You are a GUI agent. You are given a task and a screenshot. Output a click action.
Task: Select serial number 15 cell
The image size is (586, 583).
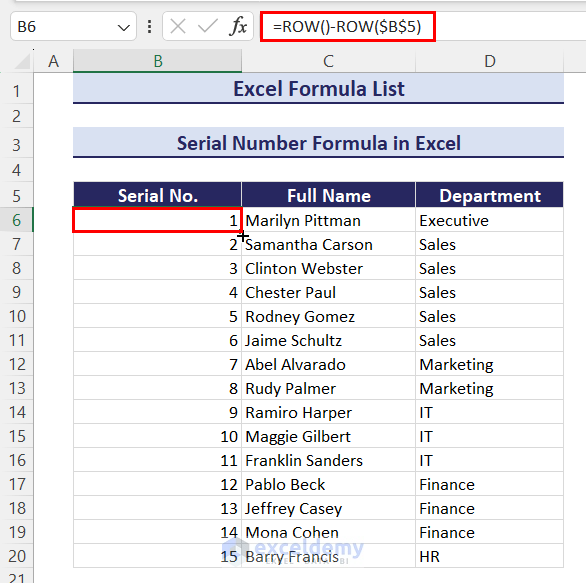pyautogui.click(x=158, y=556)
